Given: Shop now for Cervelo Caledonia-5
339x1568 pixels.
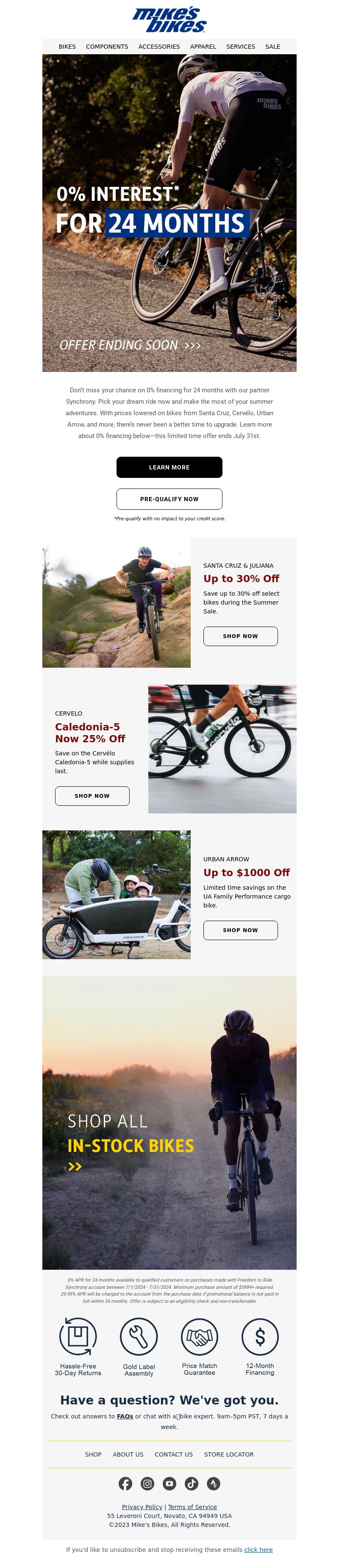Looking at the screenshot, I should point(92,796).
